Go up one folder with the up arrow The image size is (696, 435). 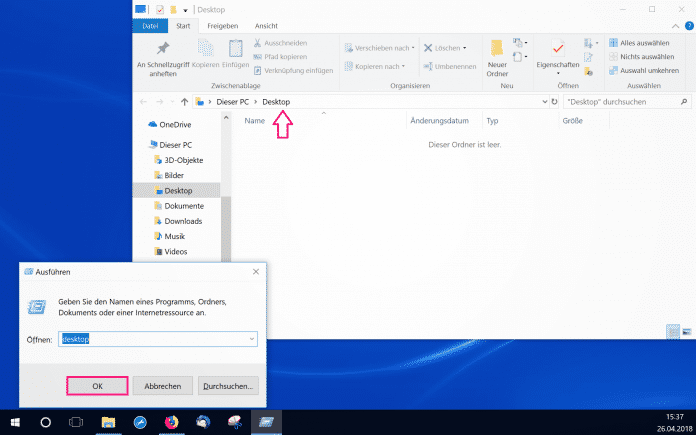click(185, 102)
